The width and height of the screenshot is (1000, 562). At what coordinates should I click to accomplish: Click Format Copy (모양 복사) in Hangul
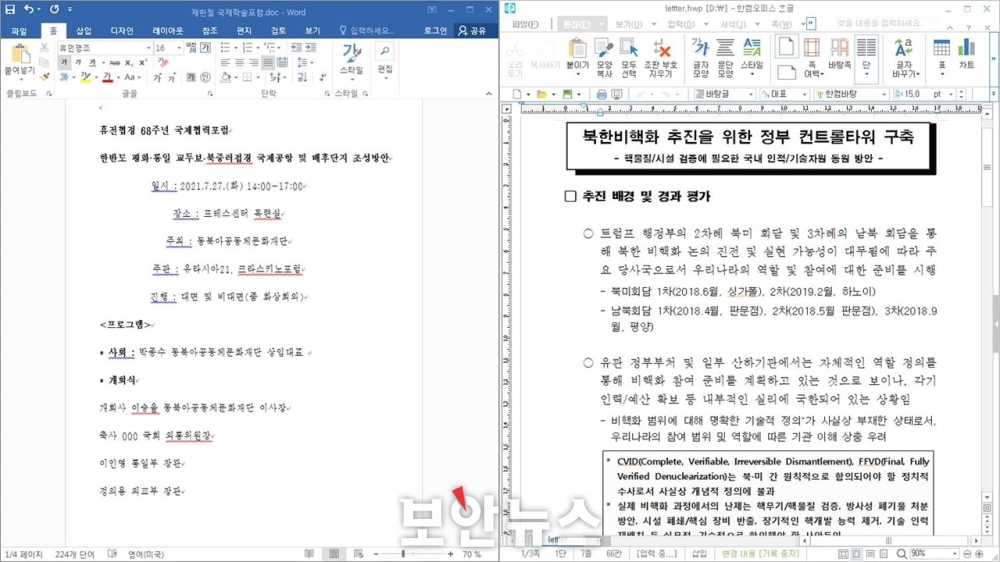[604, 57]
